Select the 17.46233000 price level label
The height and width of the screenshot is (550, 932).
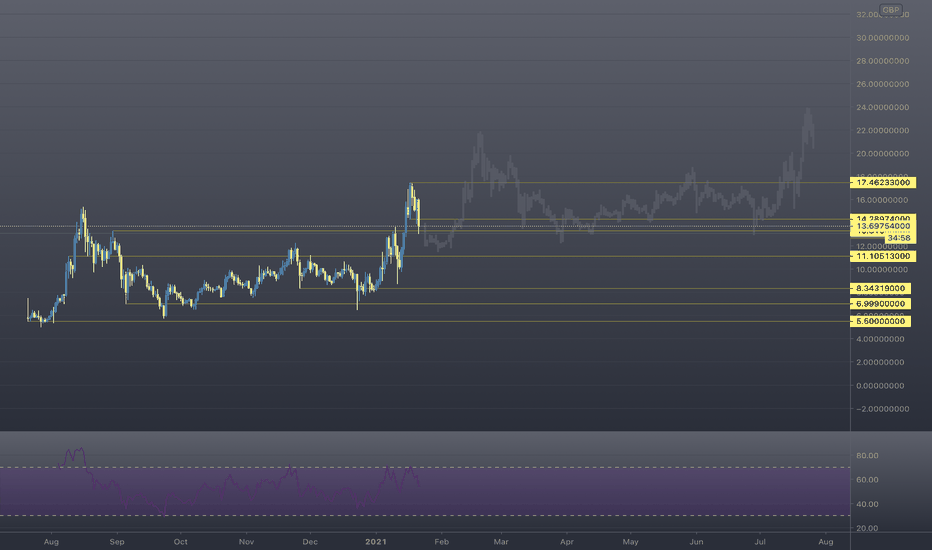pyautogui.click(x=883, y=183)
